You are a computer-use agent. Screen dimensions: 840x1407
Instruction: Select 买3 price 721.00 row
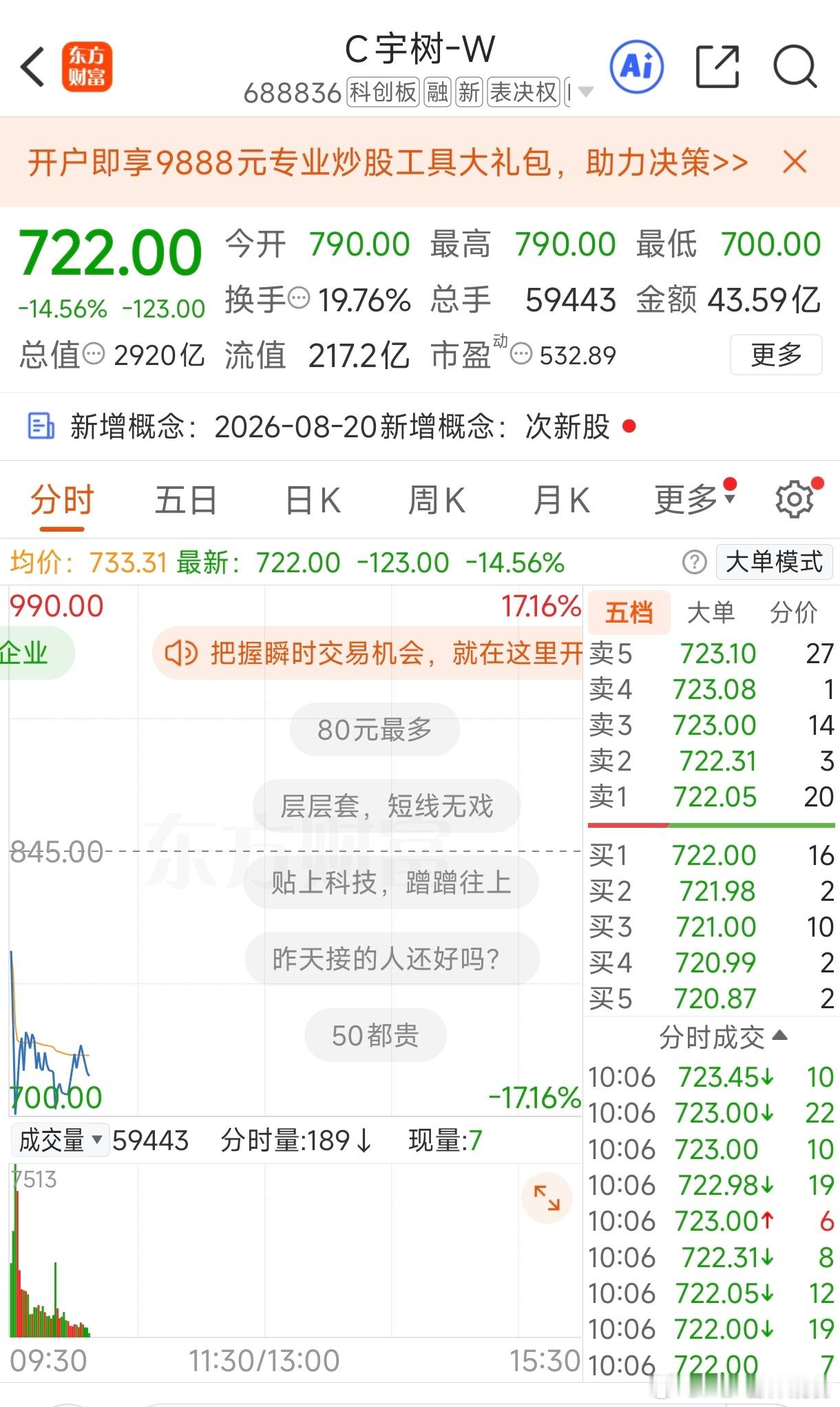click(x=711, y=926)
